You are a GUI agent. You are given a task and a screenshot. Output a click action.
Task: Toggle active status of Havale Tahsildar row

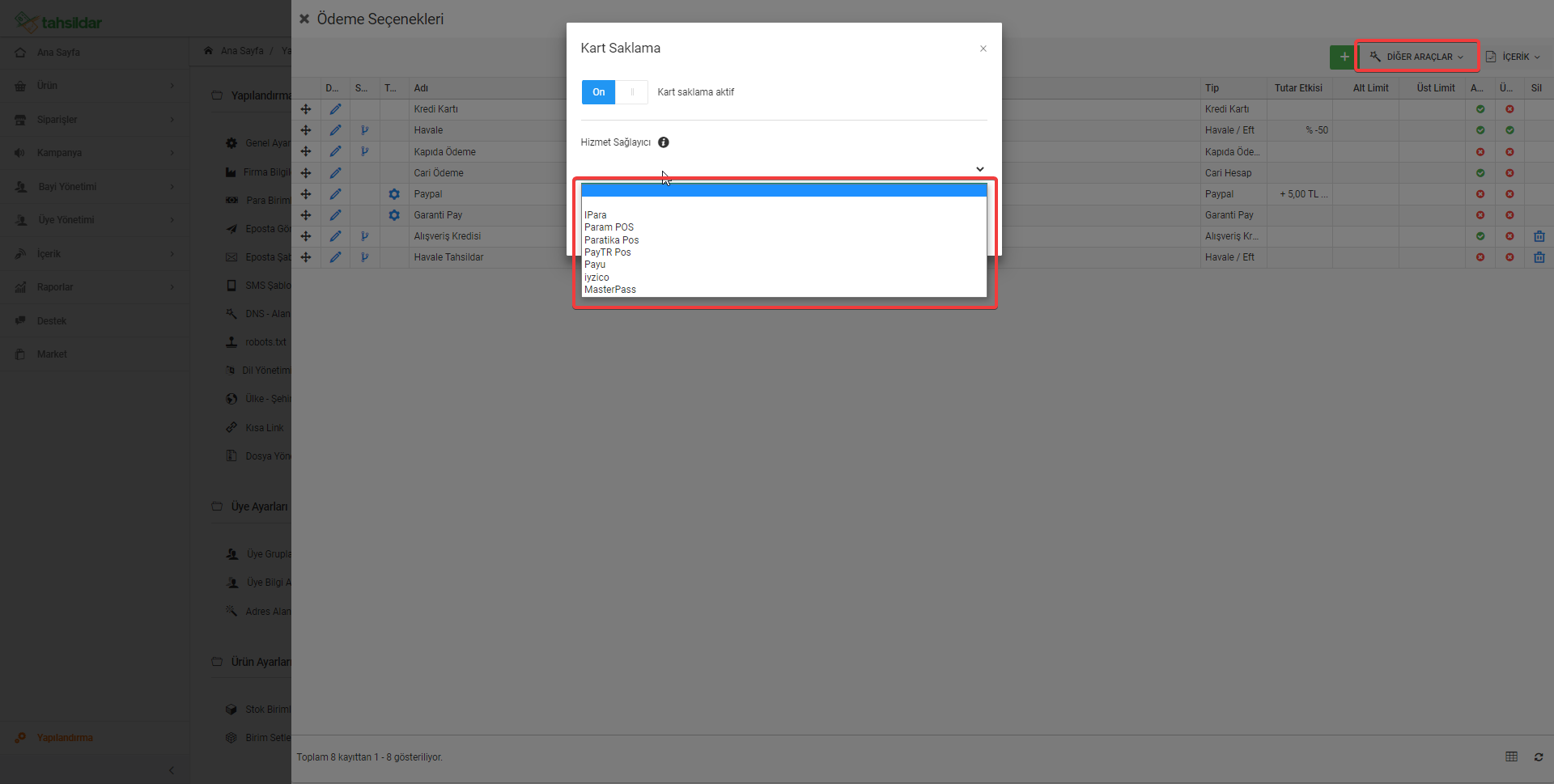pyautogui.click(x=1480, y=257)
